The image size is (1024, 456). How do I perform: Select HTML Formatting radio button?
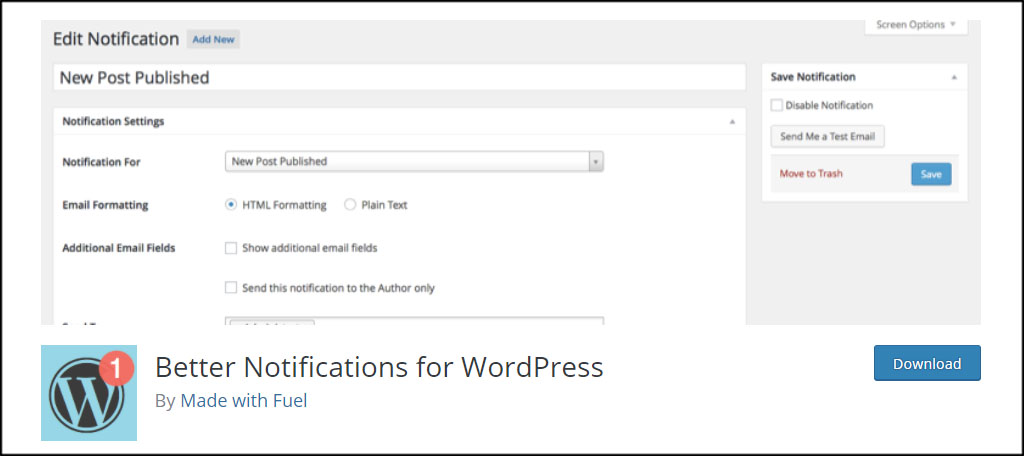231,204
